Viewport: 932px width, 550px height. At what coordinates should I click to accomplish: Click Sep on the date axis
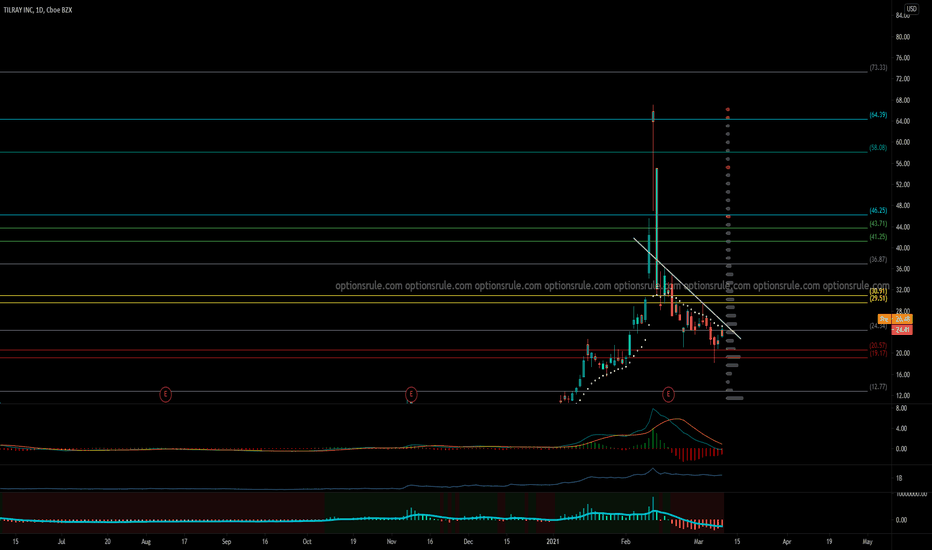tap(226, 542)
